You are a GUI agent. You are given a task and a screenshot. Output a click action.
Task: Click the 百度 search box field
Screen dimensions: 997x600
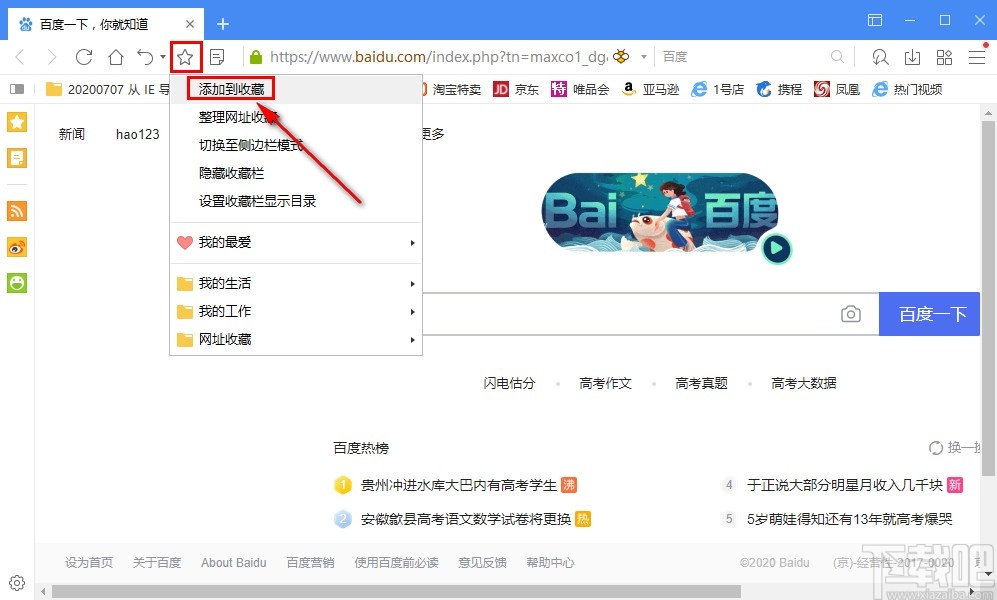744,57
